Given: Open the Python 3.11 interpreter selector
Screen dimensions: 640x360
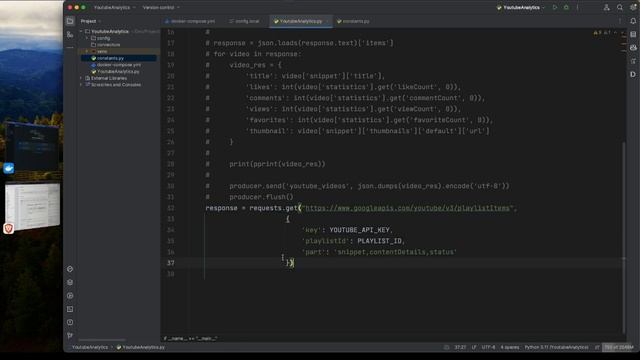Looking at the screenshot, I should pyautogui.click(x=556, y=347).
